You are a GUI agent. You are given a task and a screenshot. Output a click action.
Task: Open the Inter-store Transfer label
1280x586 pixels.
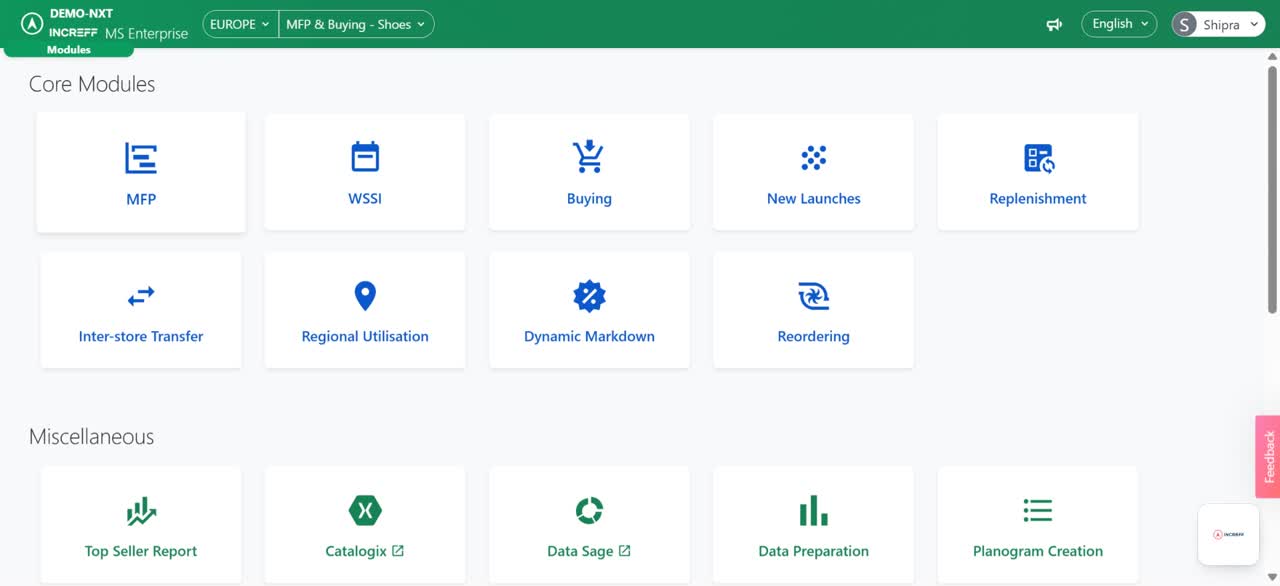(141, 336)
